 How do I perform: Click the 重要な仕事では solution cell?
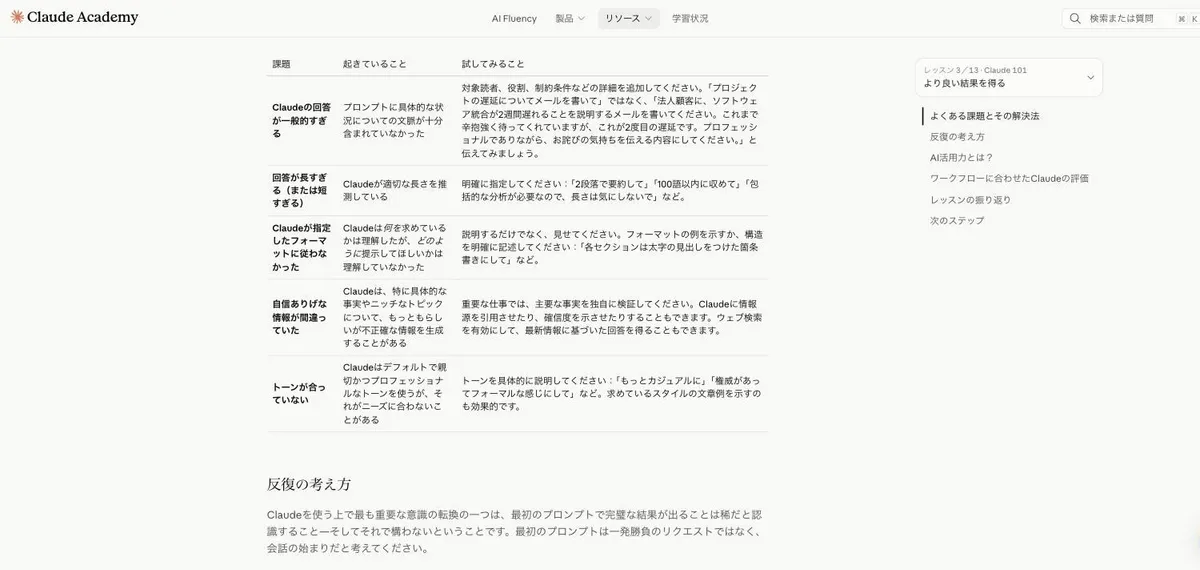(x=612, y=317)
